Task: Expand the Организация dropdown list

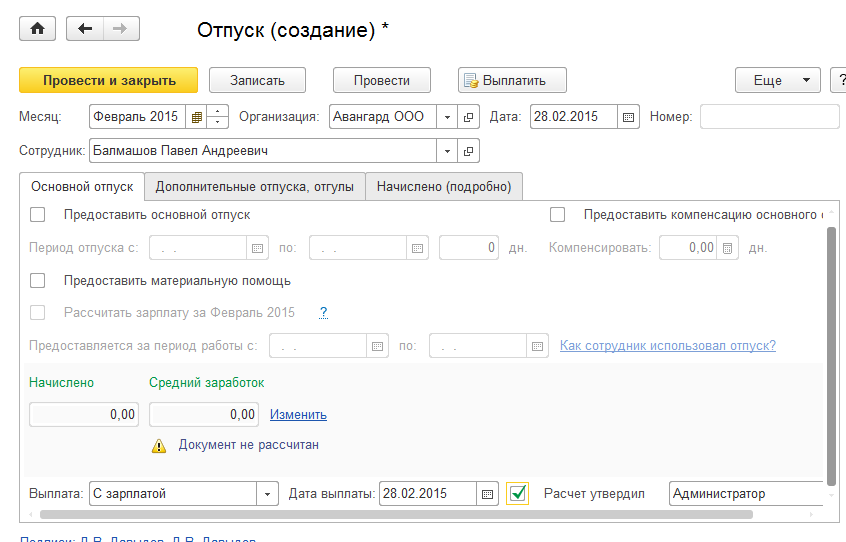Action: (447, 117)
